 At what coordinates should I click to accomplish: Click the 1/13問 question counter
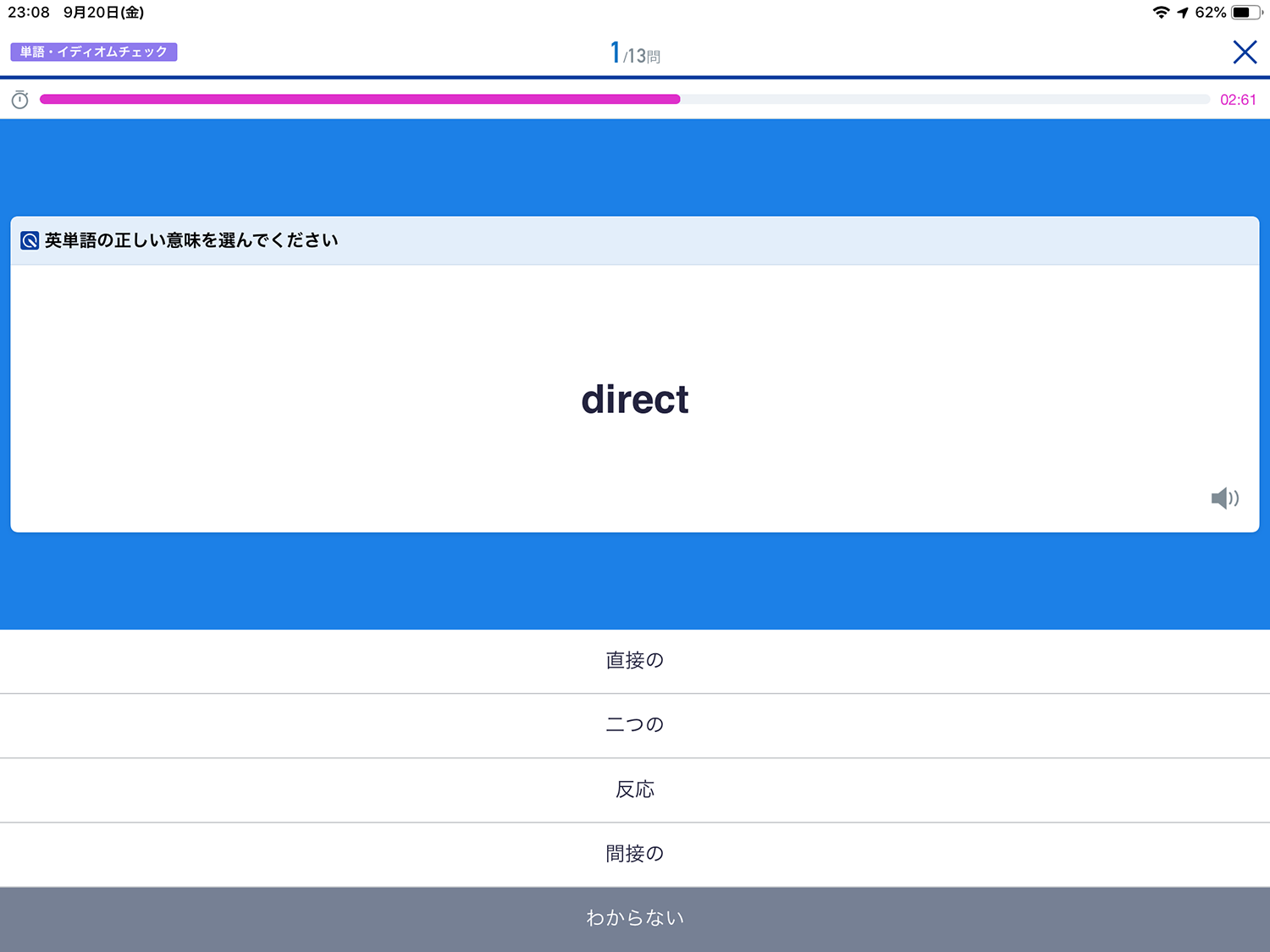click(635, 54)
